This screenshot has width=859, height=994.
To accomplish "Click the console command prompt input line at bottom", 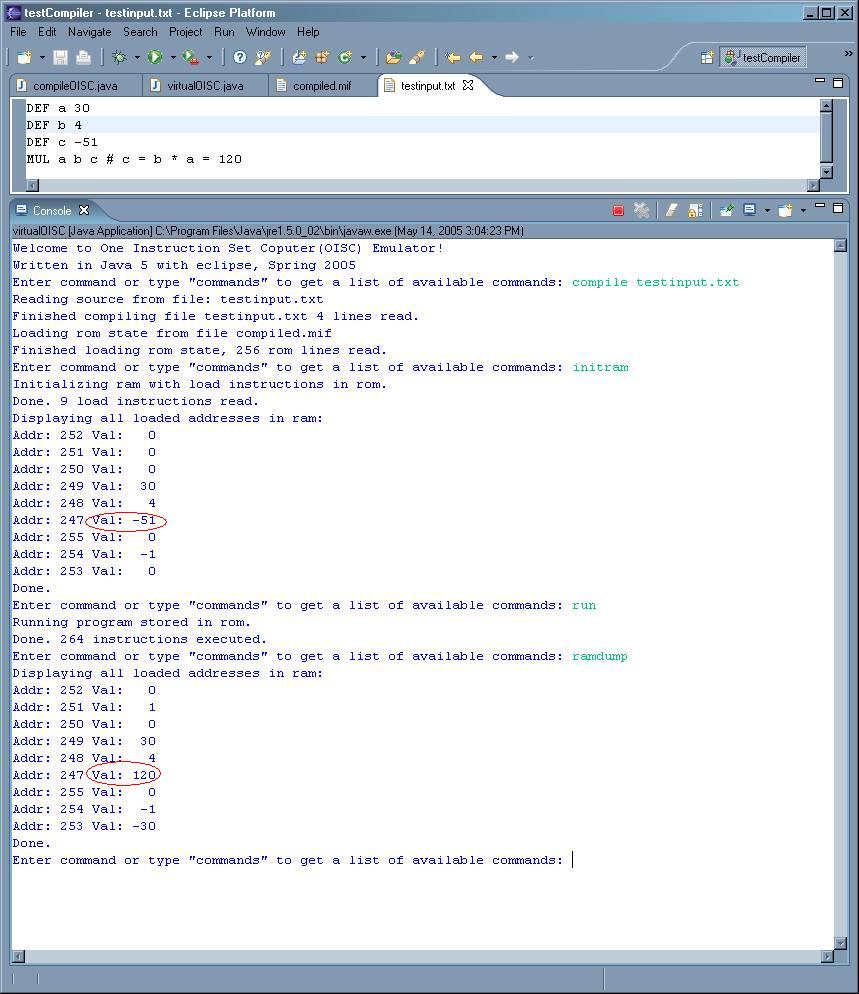I will (292, 860).
